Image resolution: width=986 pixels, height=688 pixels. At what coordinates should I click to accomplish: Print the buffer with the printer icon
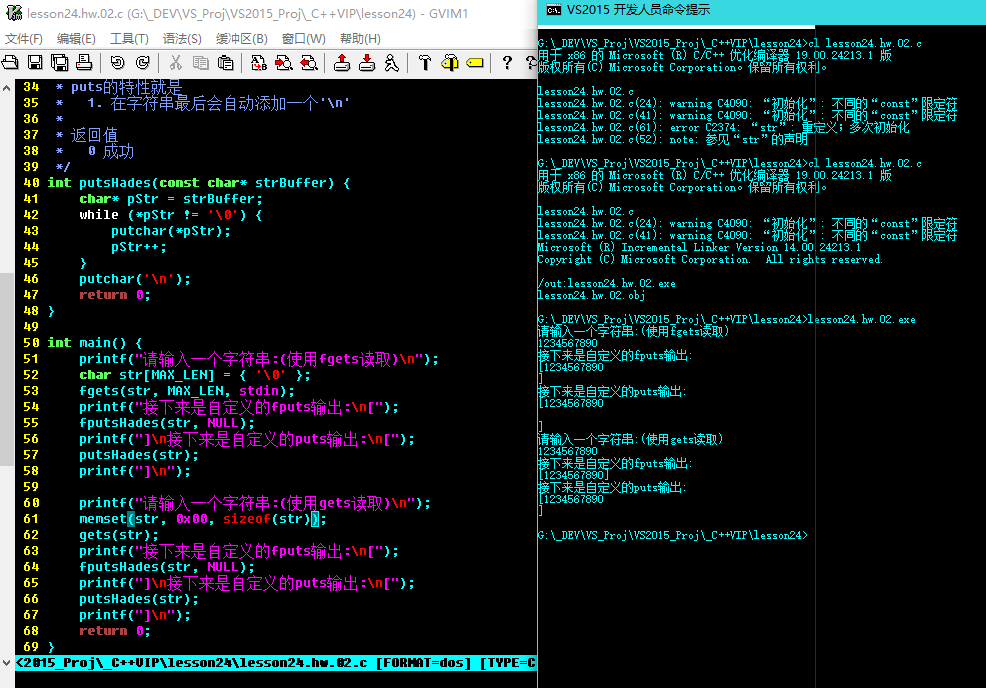point(84,63)
